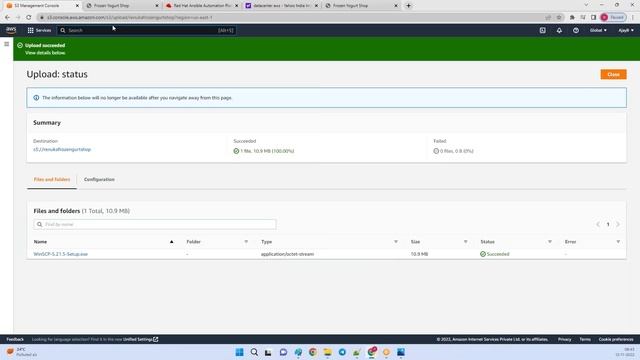The image size is (640, 360).
Task: Bookmark this page with star icon
Action: tap(559, 18)
